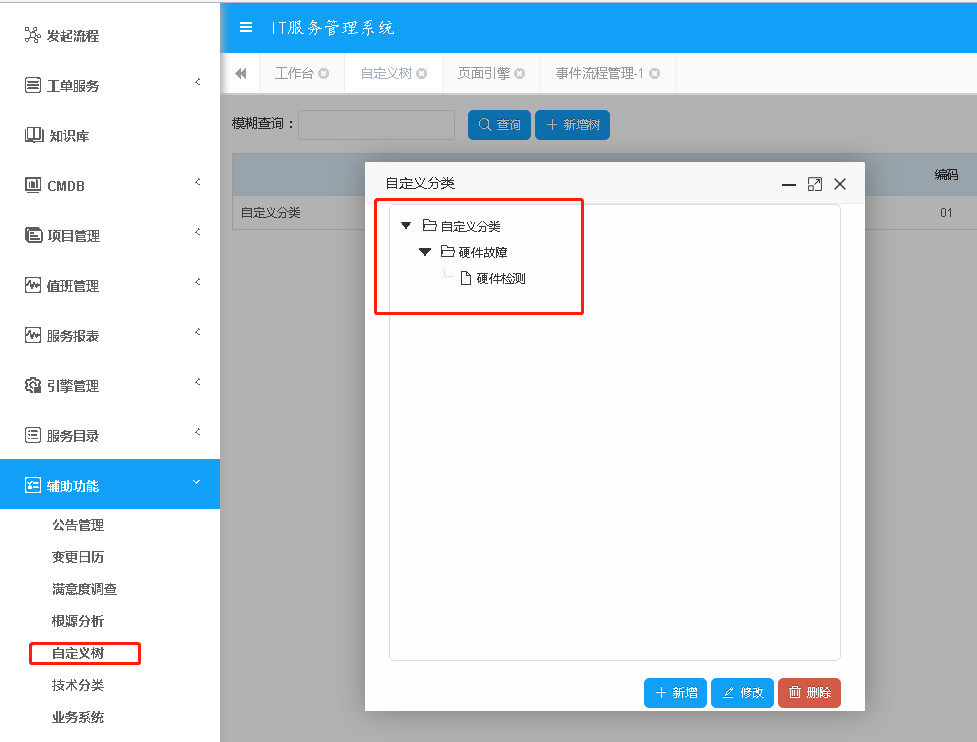Close the 页面引擎 tab using its x icon
This screenshot has height=742, width=977.
click(519, 74)
